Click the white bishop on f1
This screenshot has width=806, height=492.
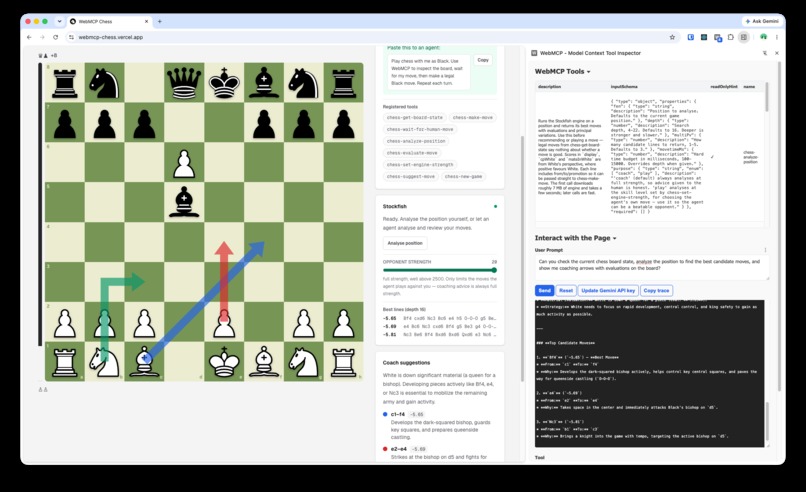264,361
